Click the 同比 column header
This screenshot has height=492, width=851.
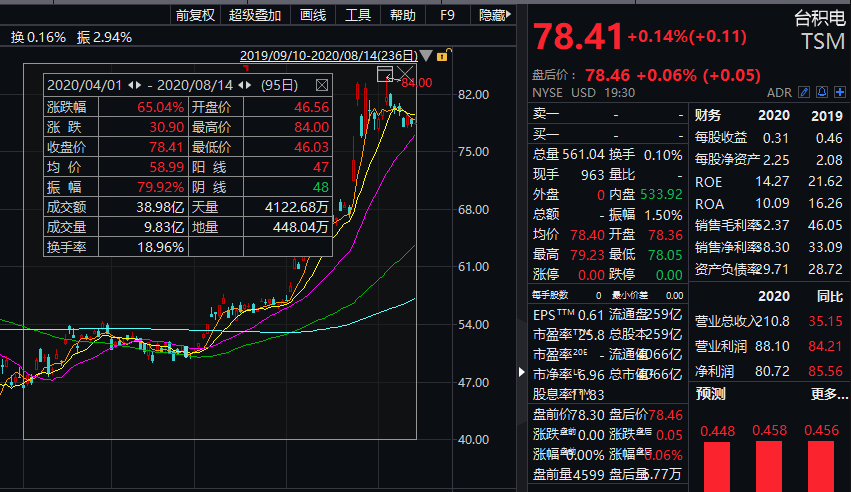829,296
